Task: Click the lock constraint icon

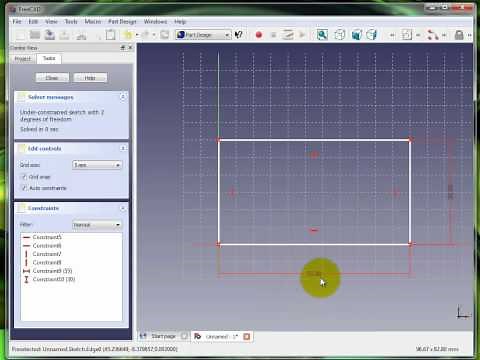Action: pos(459,35)
